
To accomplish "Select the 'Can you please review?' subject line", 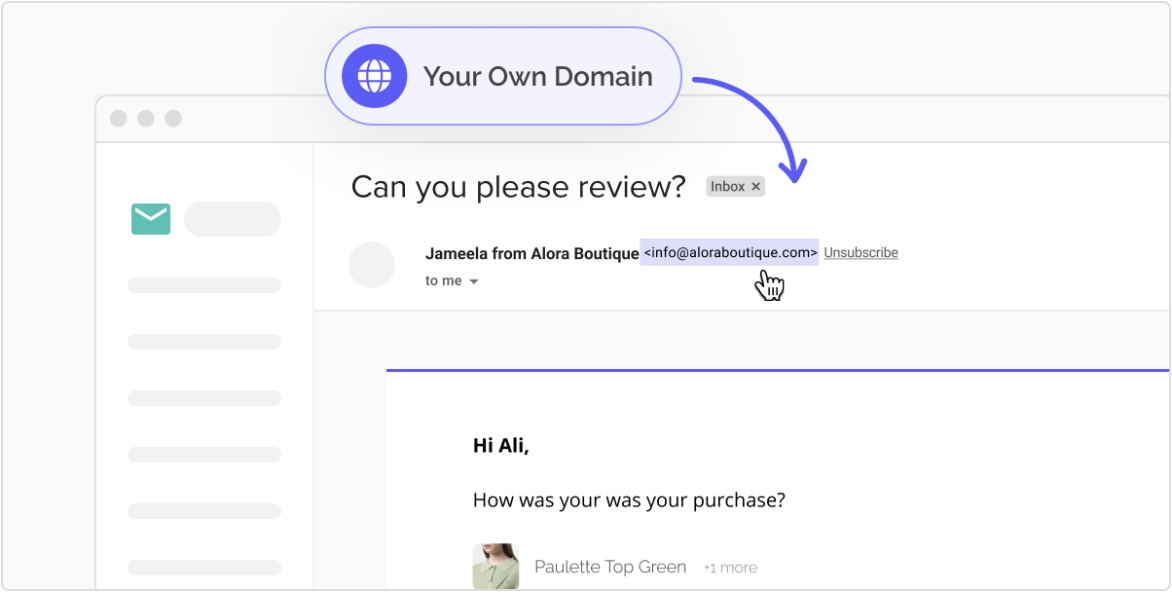I will pos(519,186).
